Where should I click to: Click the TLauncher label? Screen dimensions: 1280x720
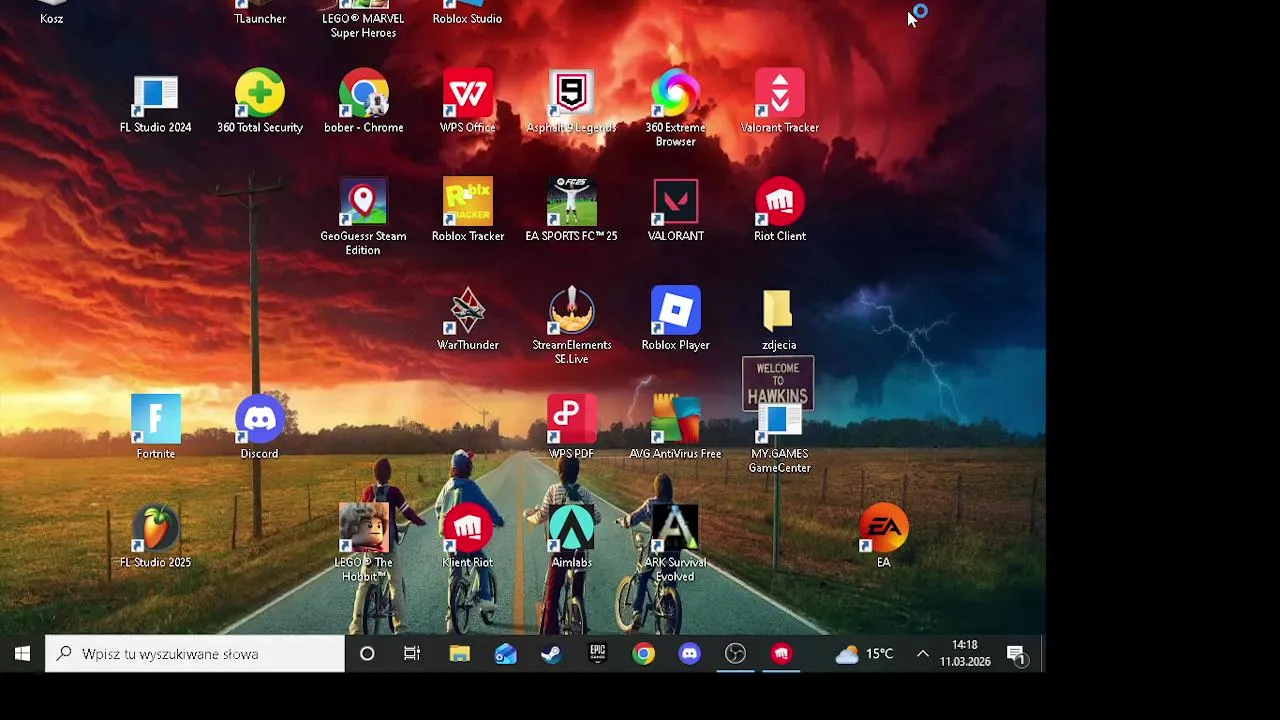[260, 19]
